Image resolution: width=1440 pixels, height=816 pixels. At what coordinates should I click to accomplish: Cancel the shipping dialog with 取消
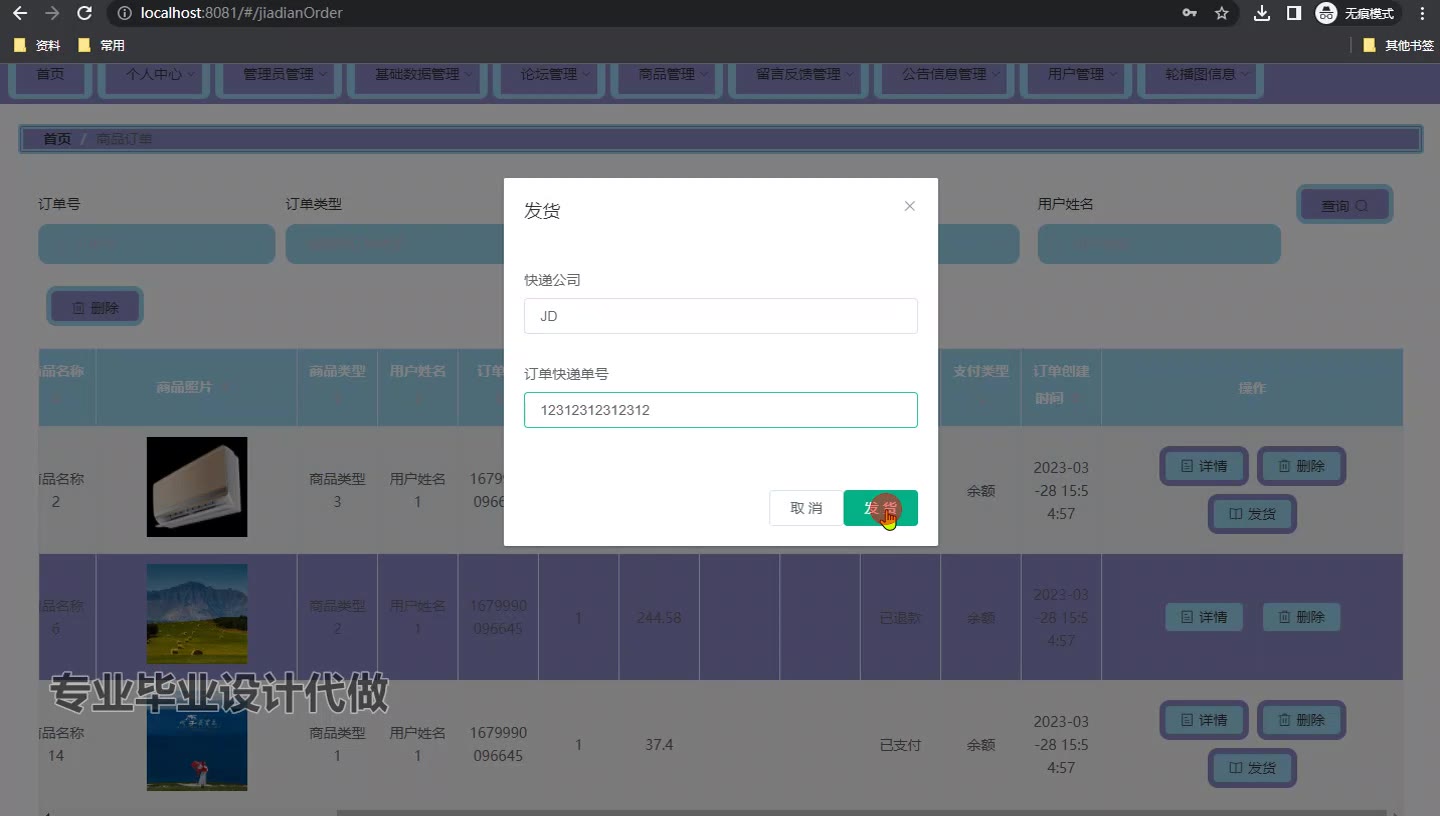(x=806, y=508)
